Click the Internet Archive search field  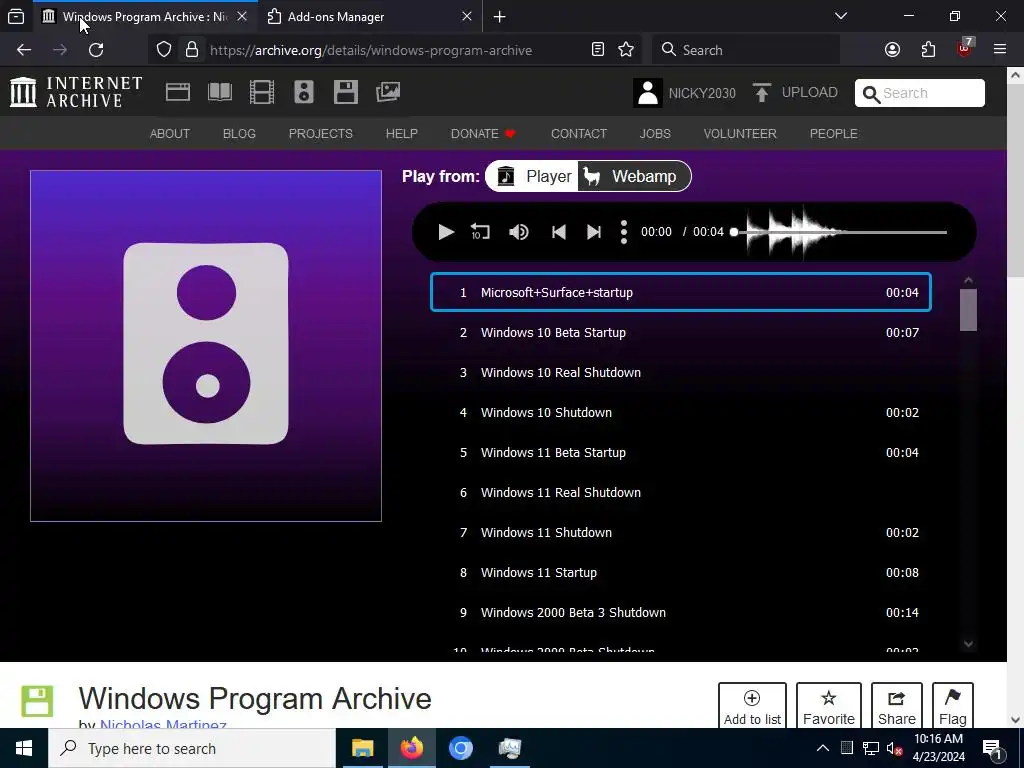[x=920, y=93]
